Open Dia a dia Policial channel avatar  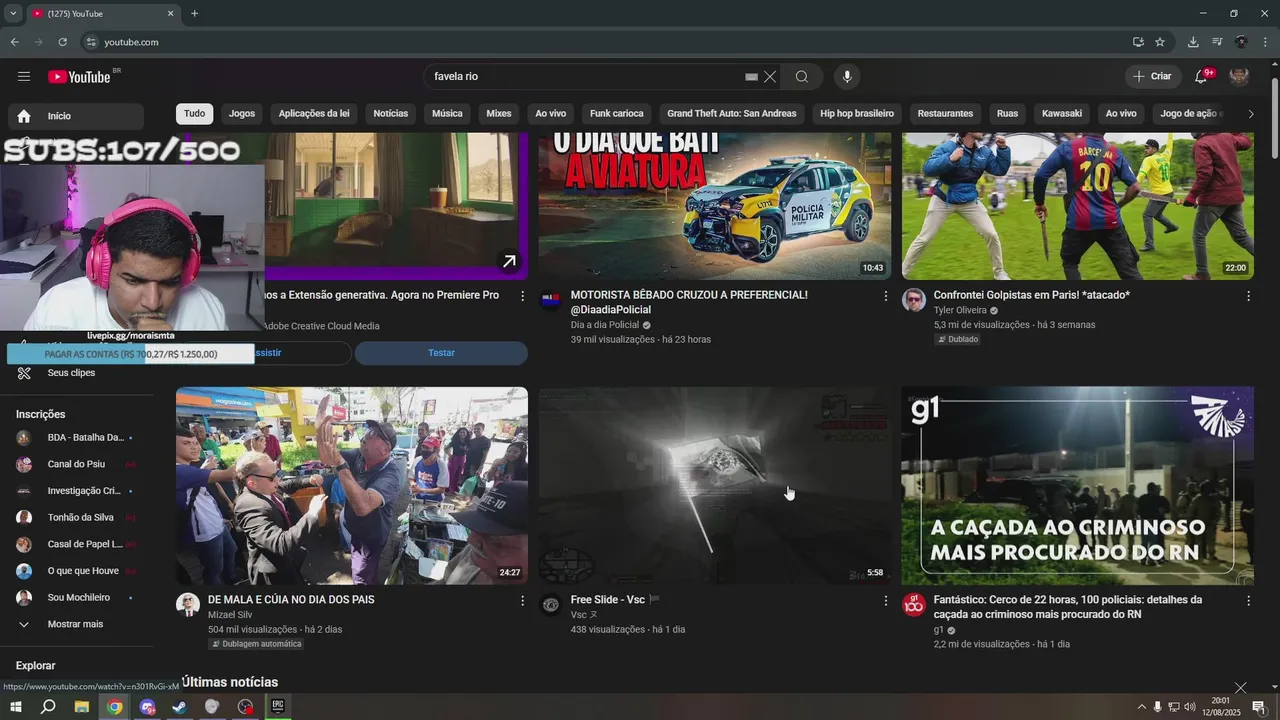click(x=551, y=300)
